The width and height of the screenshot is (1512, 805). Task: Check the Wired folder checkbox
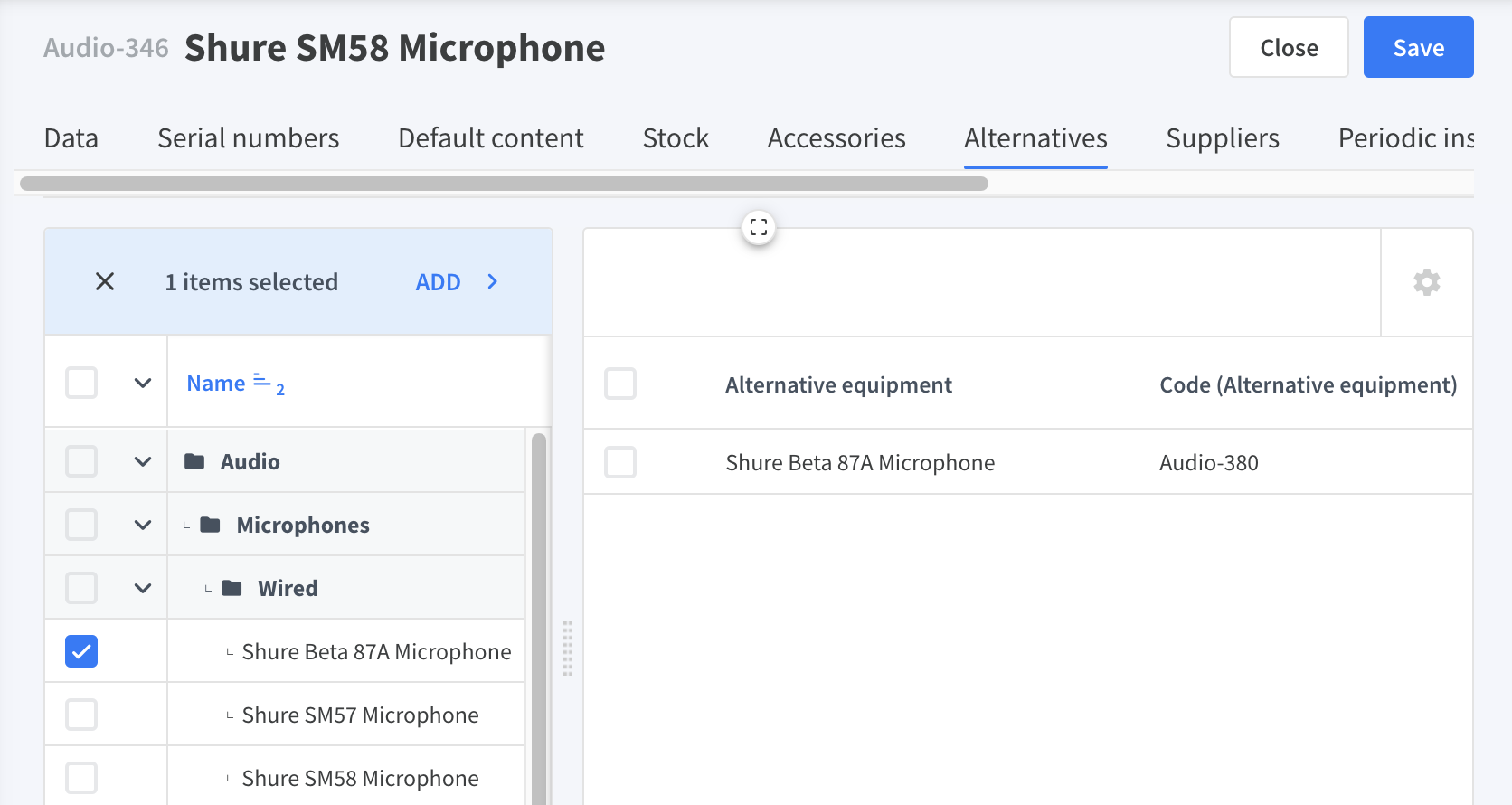(81, 588)
